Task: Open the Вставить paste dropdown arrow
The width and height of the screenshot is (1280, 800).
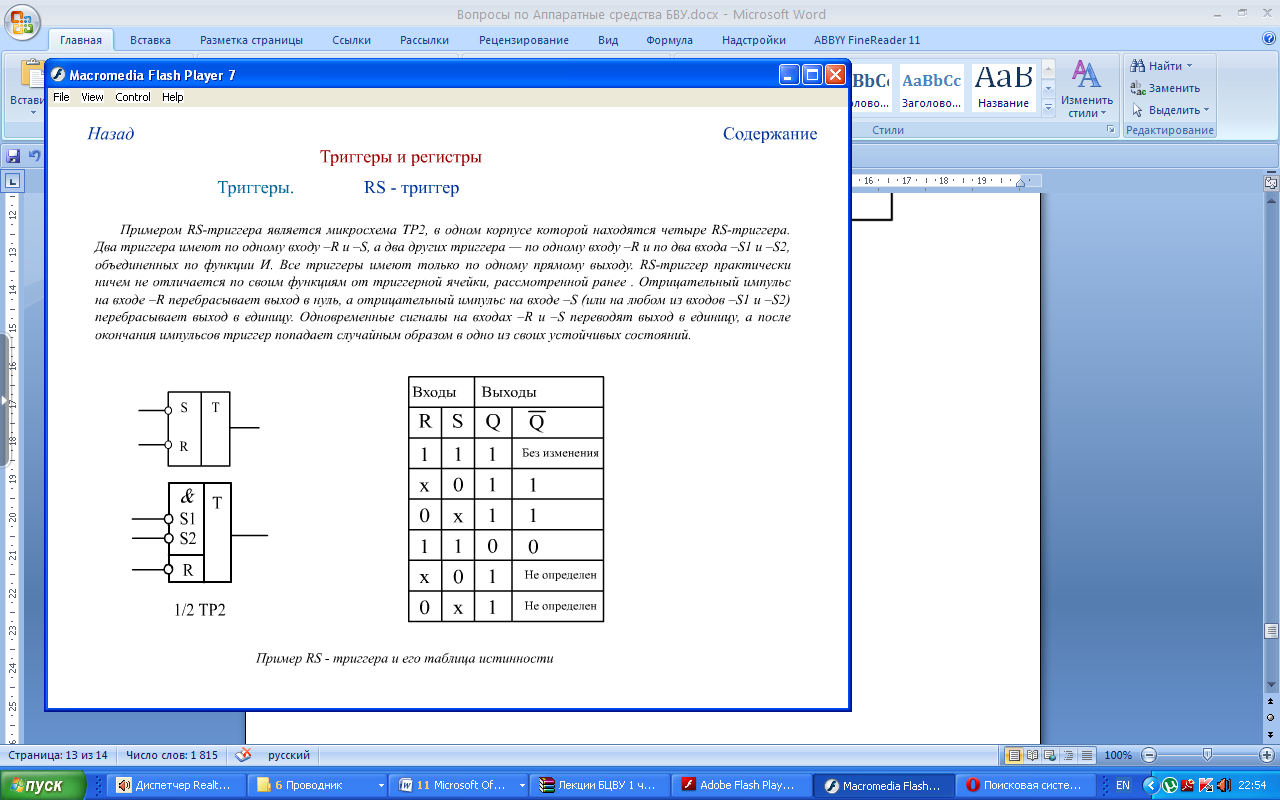Action: (x=32, y=113)
